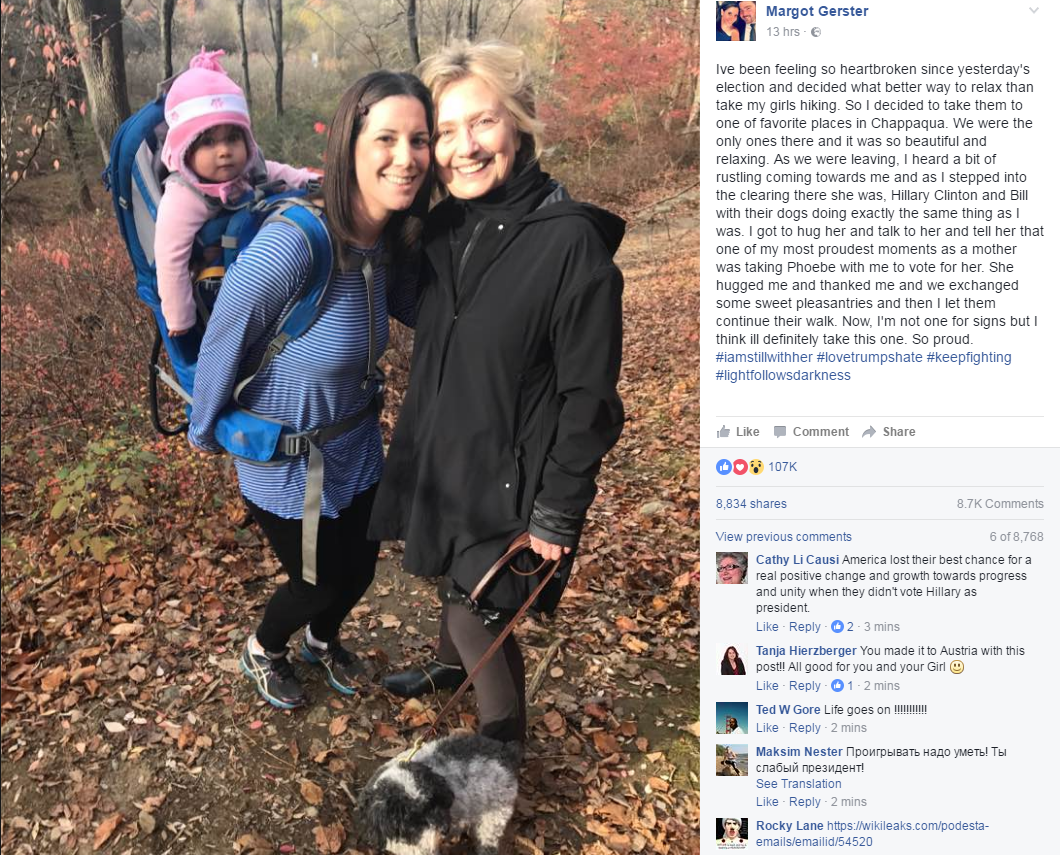
Task: Click the globe privacy icon beside 13 hrs
Action: coord(816,32)
